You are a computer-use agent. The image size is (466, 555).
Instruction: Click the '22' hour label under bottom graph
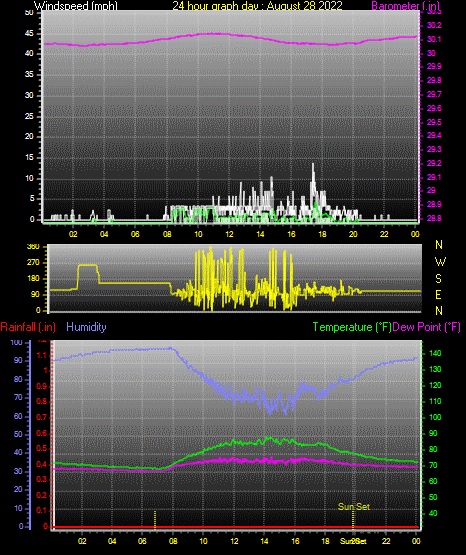pyautogui.click(x=386, y=541)
